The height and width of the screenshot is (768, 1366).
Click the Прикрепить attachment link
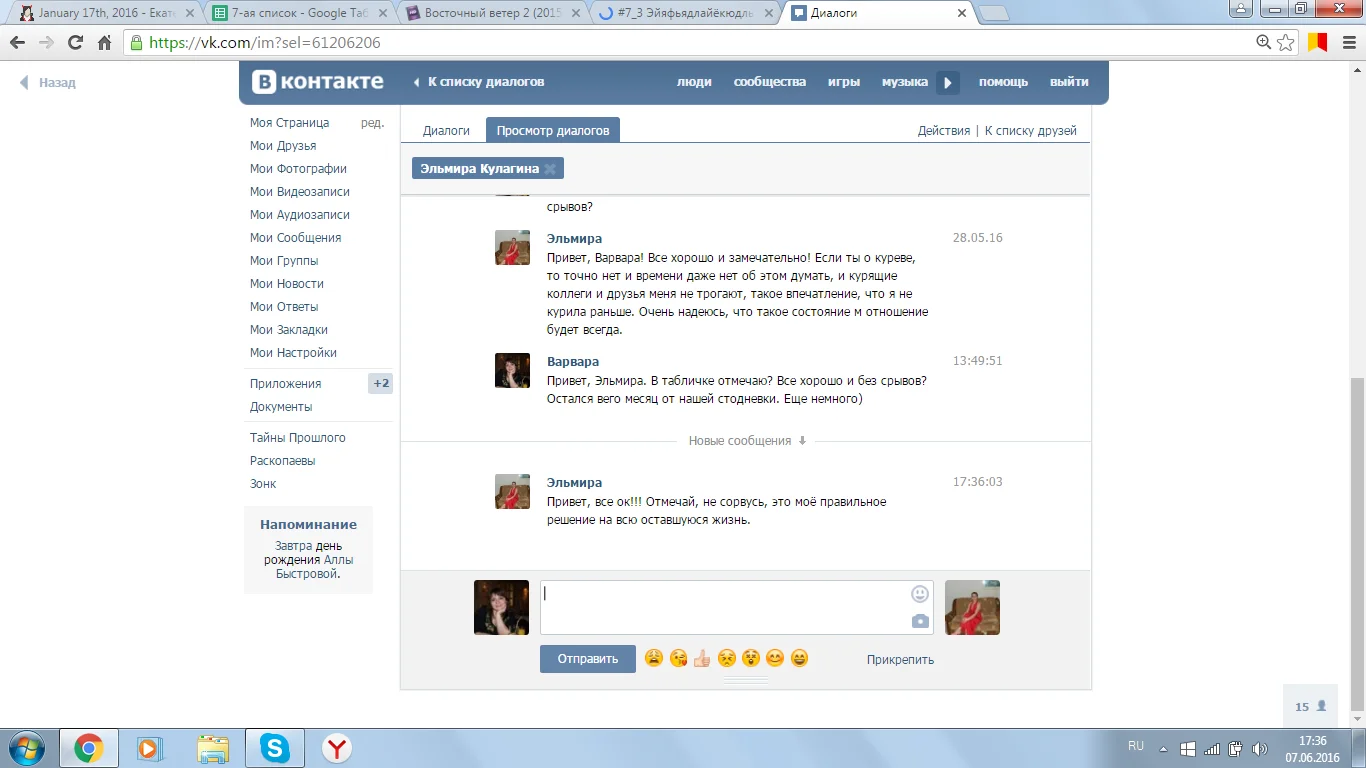click(x=900, y=660)
